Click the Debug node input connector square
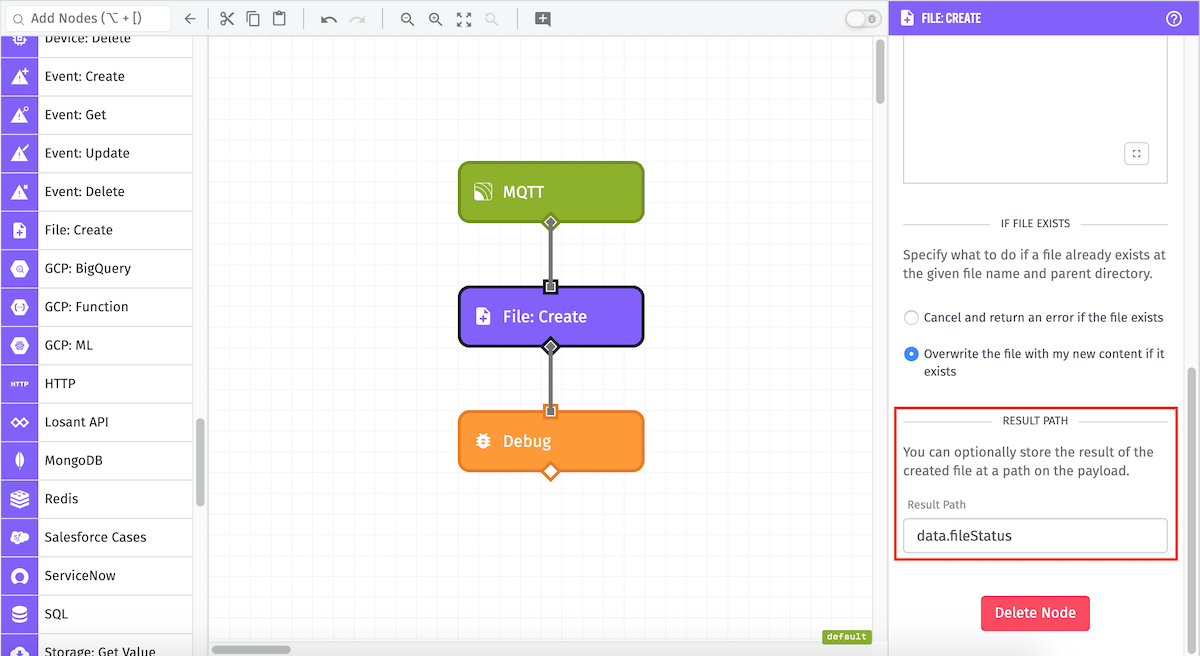This screenshot has width=1200, height=656. [x=550, y=411]
